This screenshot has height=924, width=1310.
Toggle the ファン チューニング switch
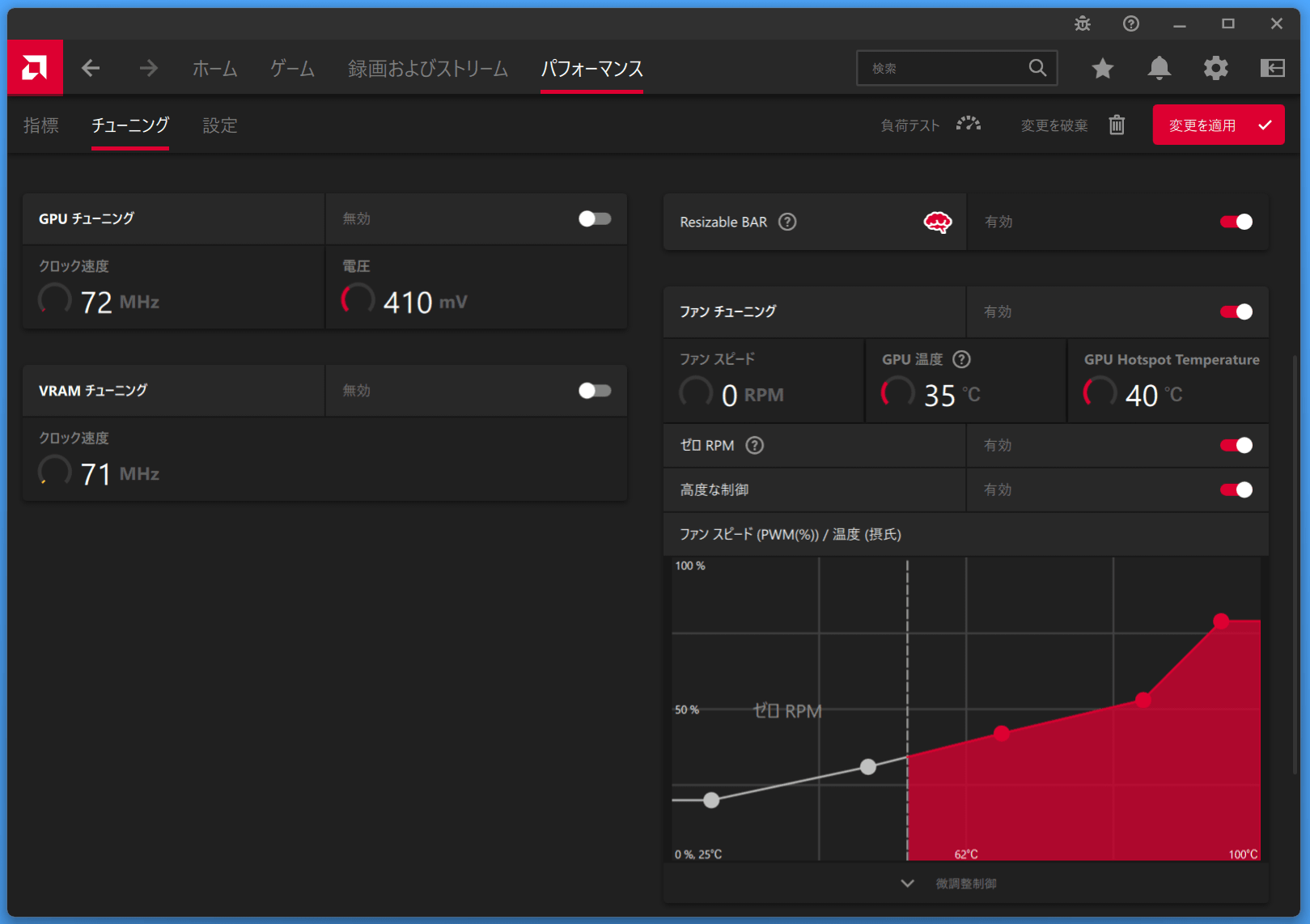pyautogui.click(x=1236, y=312)
